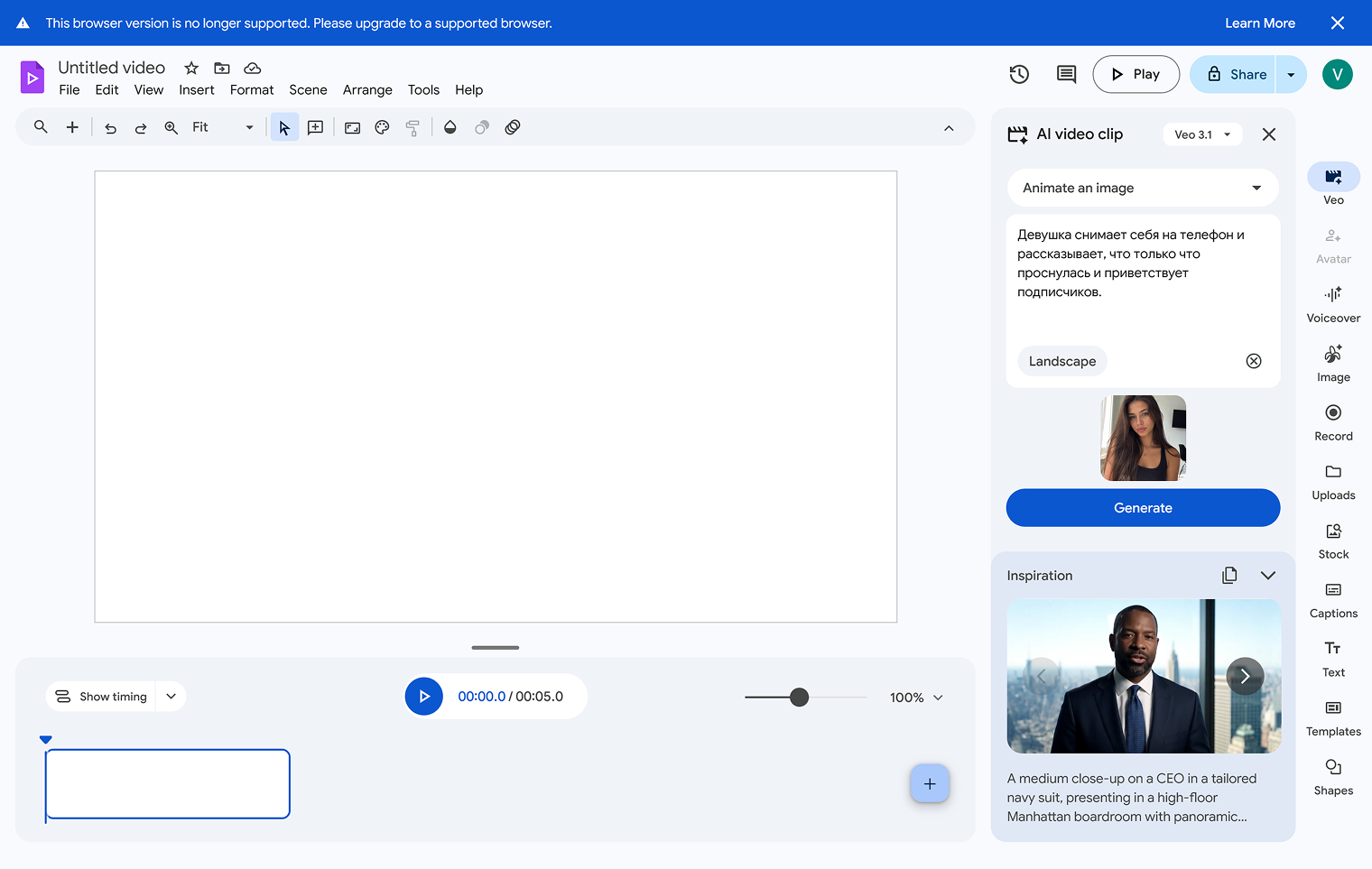Copy the inspiration prompt

[x=1229, y=576]
